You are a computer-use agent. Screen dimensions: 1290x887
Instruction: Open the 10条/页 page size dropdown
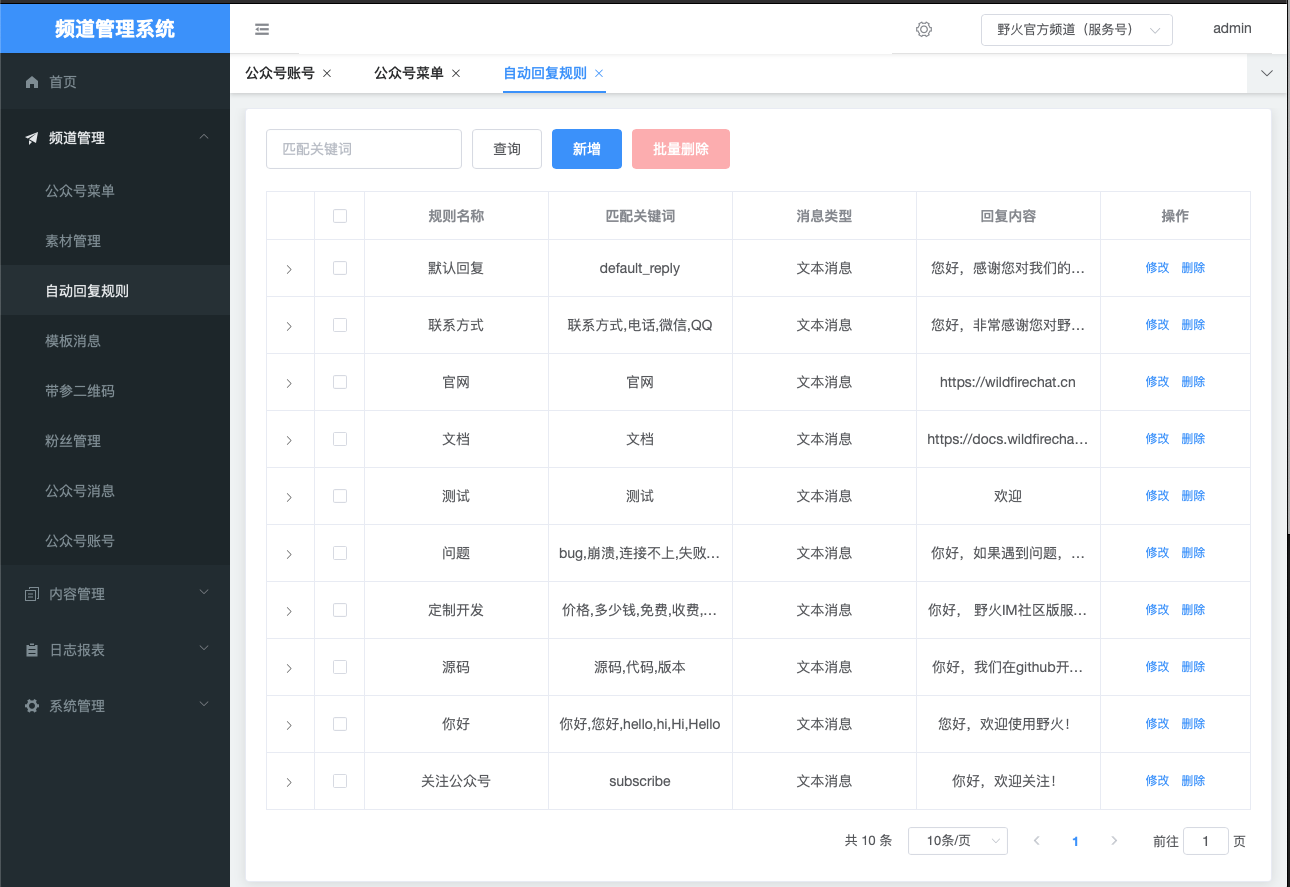point(957,841)
